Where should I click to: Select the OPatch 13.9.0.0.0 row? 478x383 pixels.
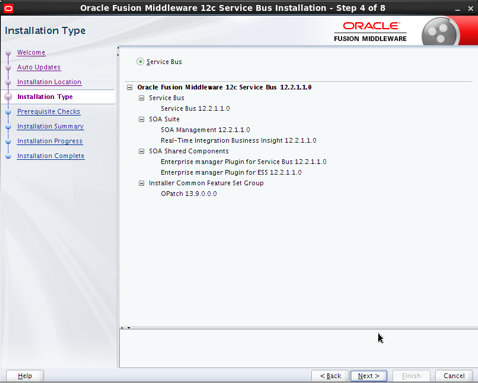click(189, 194)
